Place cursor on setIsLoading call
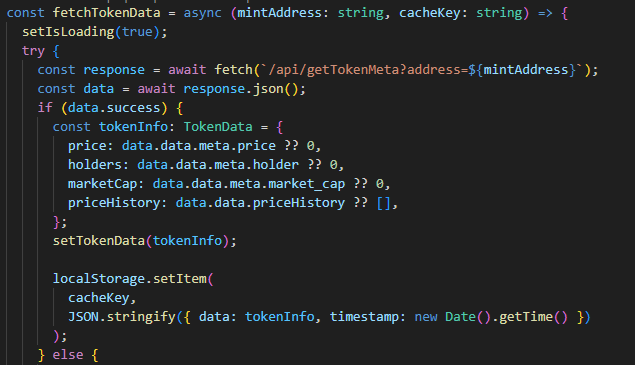635x365 pixels. 68,32
